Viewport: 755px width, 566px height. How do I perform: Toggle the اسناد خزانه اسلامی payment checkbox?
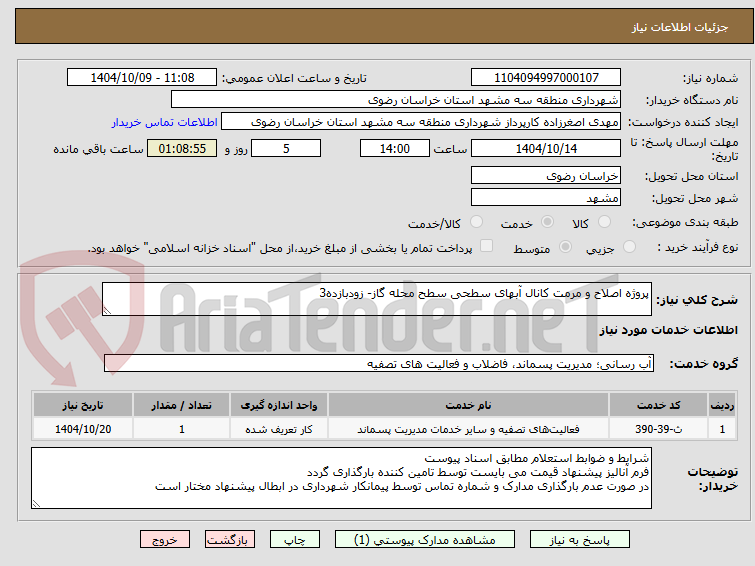(x=487, y=246)
